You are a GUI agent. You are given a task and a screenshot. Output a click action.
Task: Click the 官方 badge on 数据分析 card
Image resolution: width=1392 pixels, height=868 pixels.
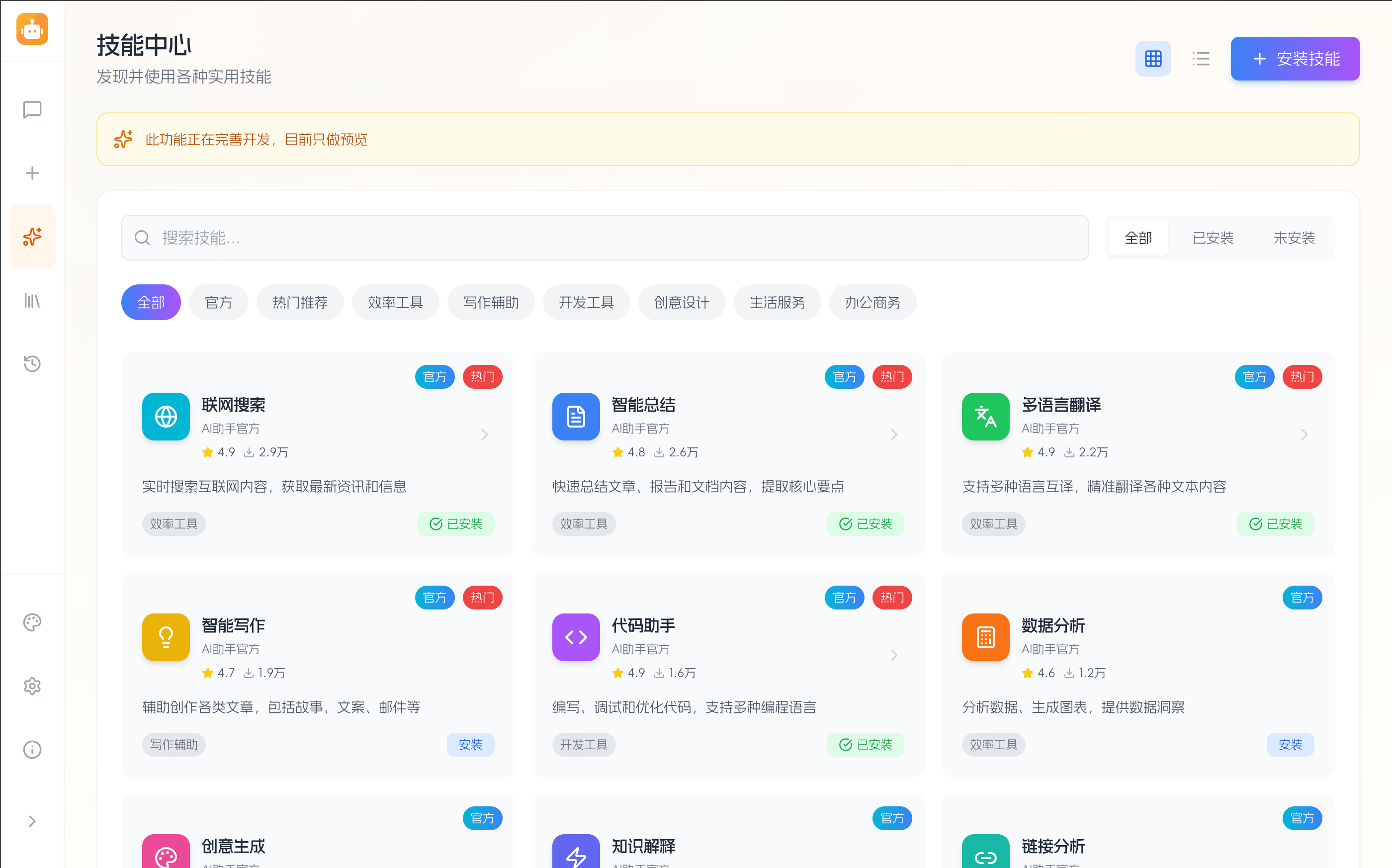[x=1302, y=598]
